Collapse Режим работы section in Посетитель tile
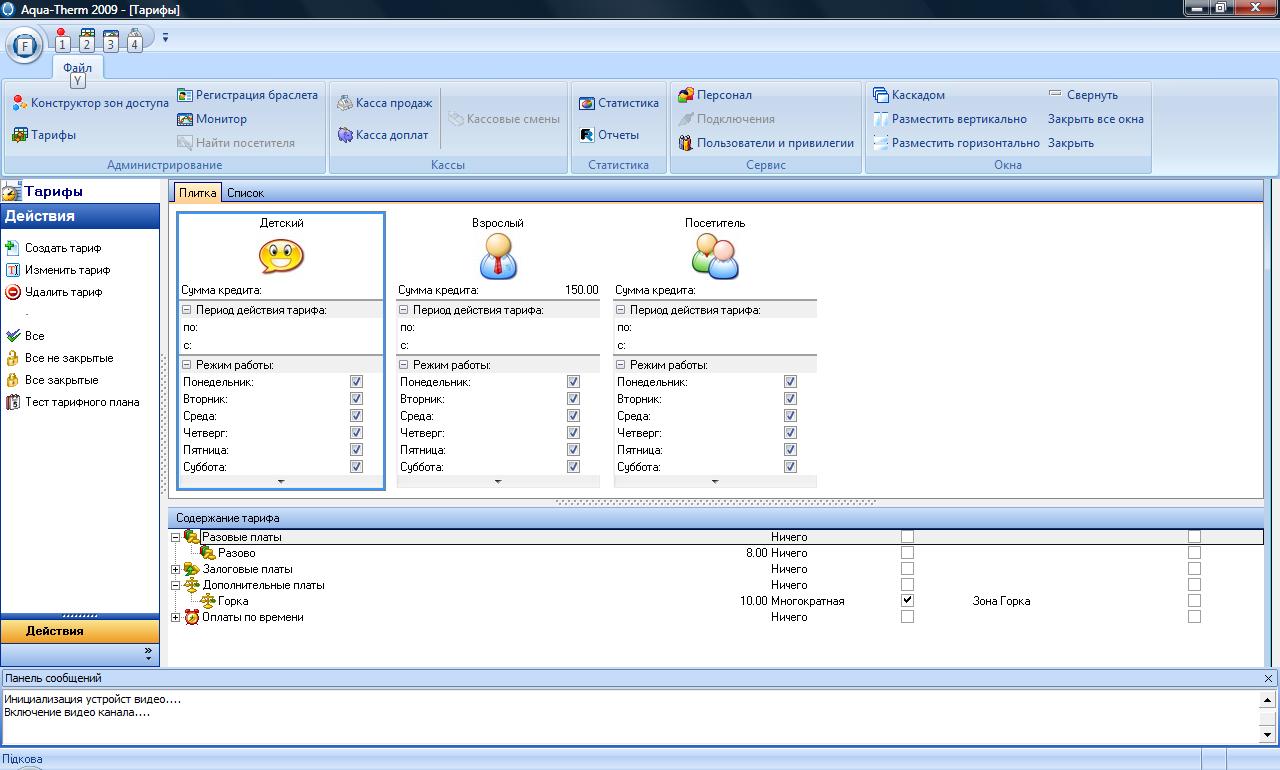Image resolution: width=1280 pixels, height=770 pixels. click(621, 365)
